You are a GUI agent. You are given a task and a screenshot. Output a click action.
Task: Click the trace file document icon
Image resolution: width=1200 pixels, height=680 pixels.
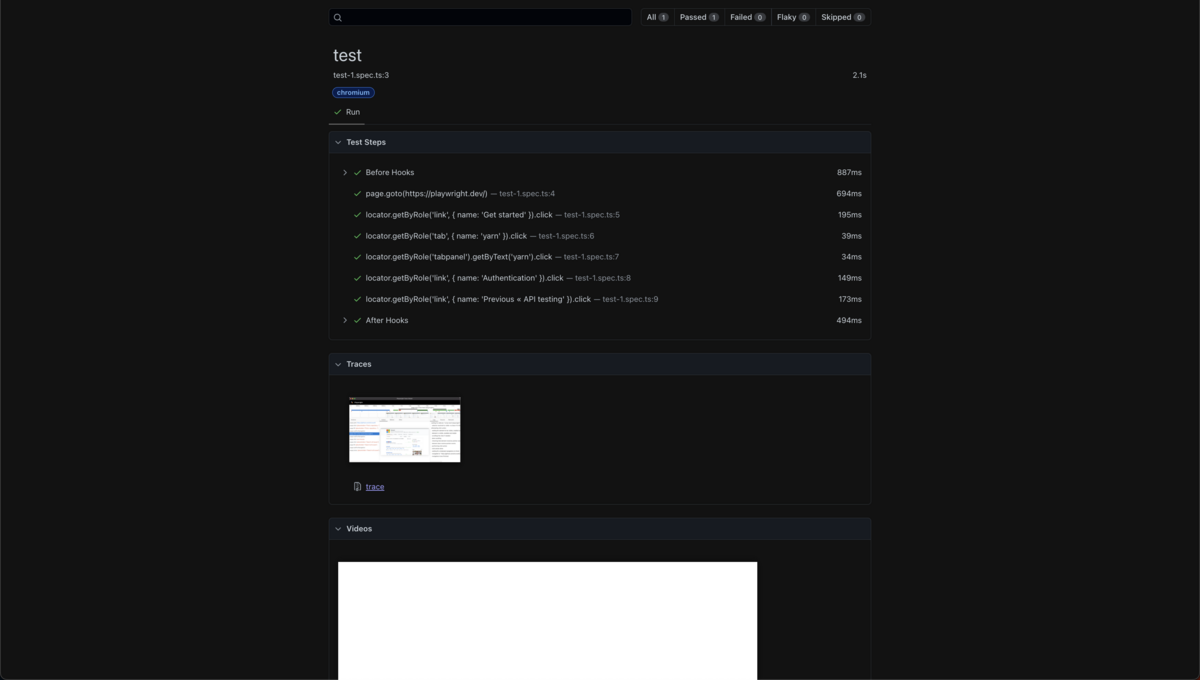[x=357, y=487]
